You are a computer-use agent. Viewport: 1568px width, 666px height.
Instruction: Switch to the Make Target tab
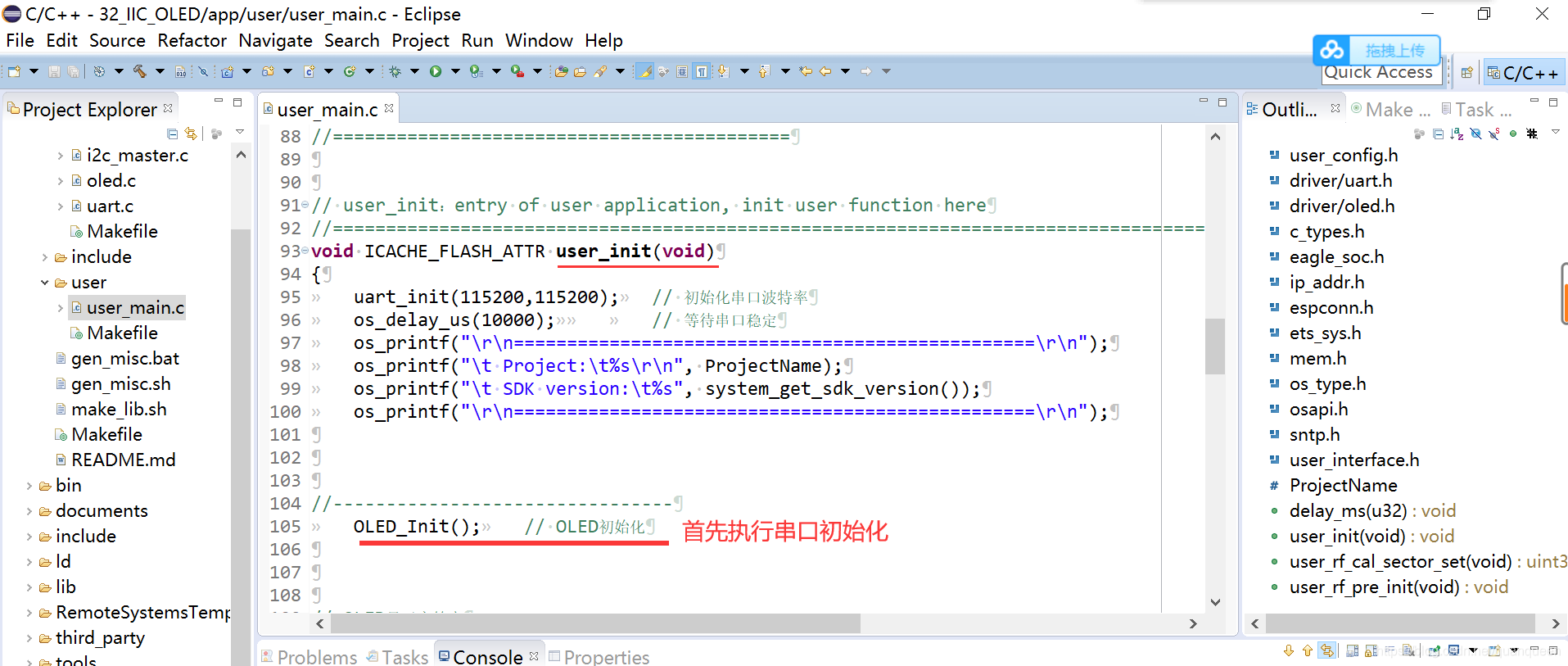(1390, 109)
